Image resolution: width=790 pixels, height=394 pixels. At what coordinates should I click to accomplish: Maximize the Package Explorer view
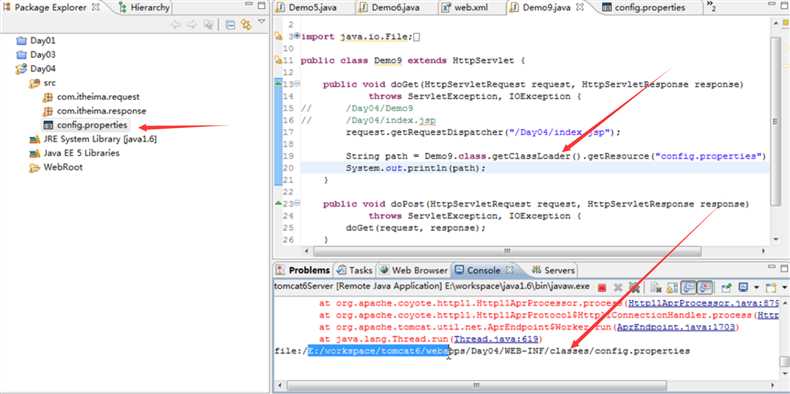click(x=261, y=6)
